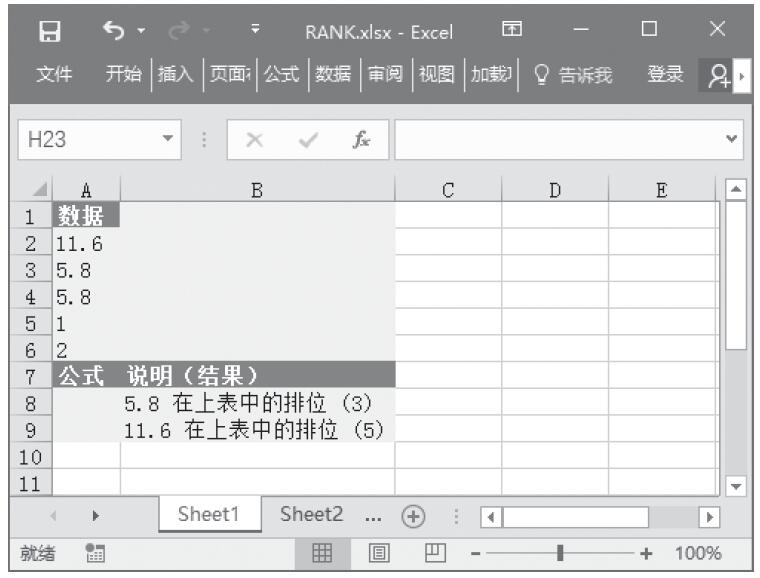The height and width of the screenshot is (578, 760).
Task: Switch to Page Layout view
Action: [x=379, y=553]
